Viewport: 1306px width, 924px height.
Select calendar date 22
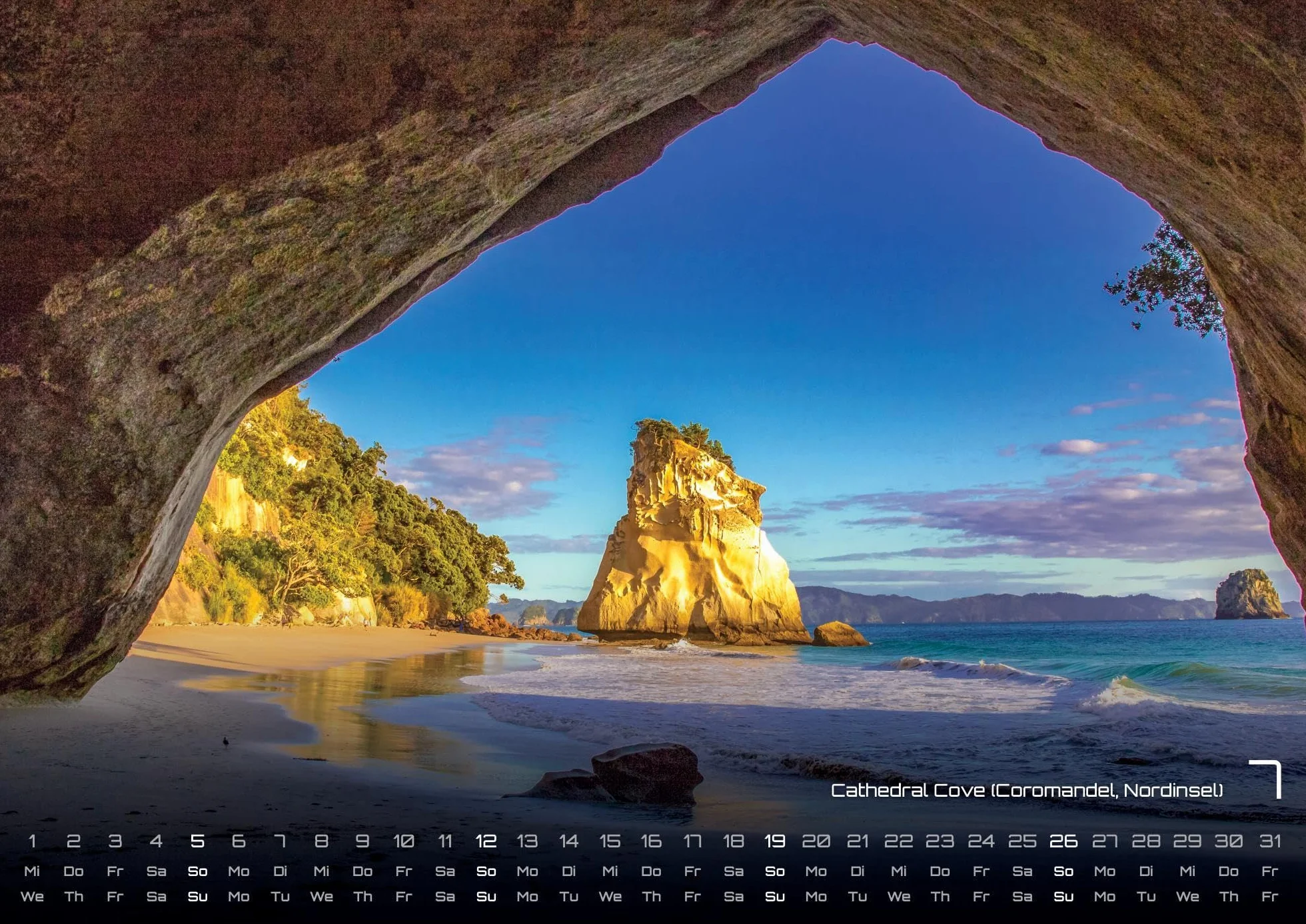(x=899, y=841)
